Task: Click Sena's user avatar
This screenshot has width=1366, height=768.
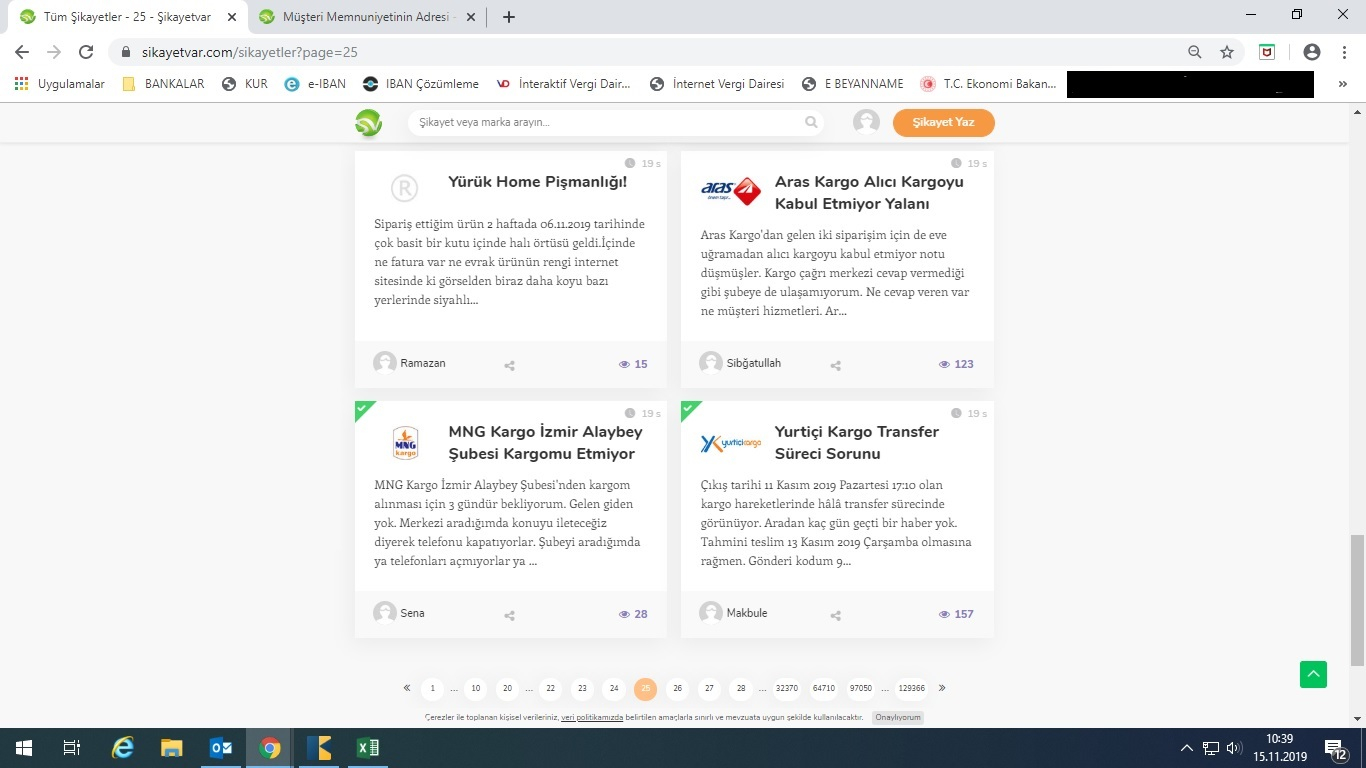Action: click(x=385, y=613)
